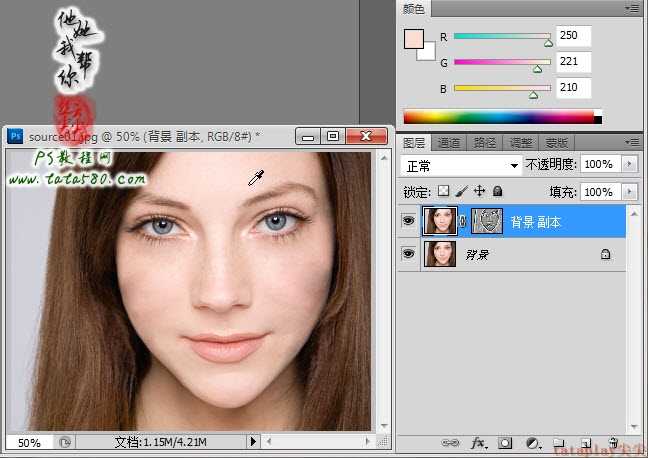Screen dimensions: 648x458
Task: Open the 不透明度 slider arrow
Action: (629, 164)
